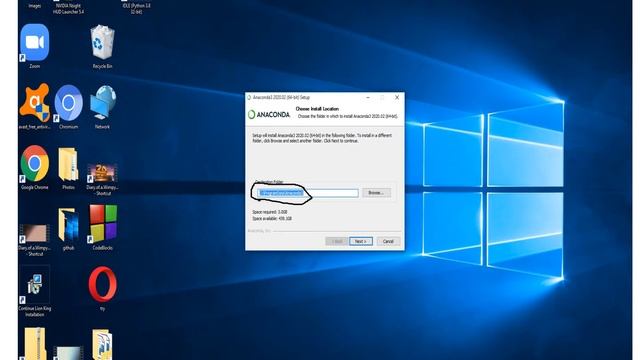Select the Avast free antivirus icon
640x360 pixels.
35,103
